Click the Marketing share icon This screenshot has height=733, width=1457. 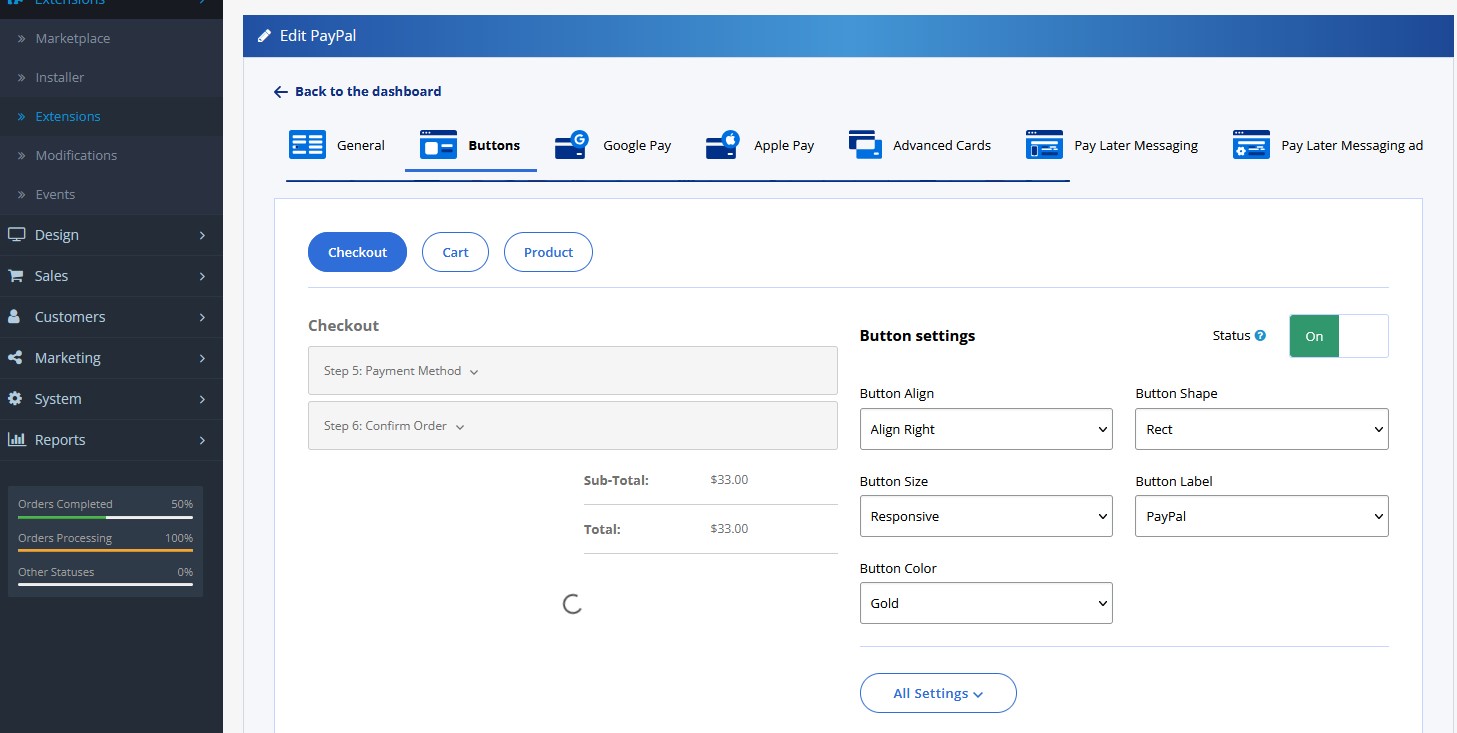[x=15, y=358]
